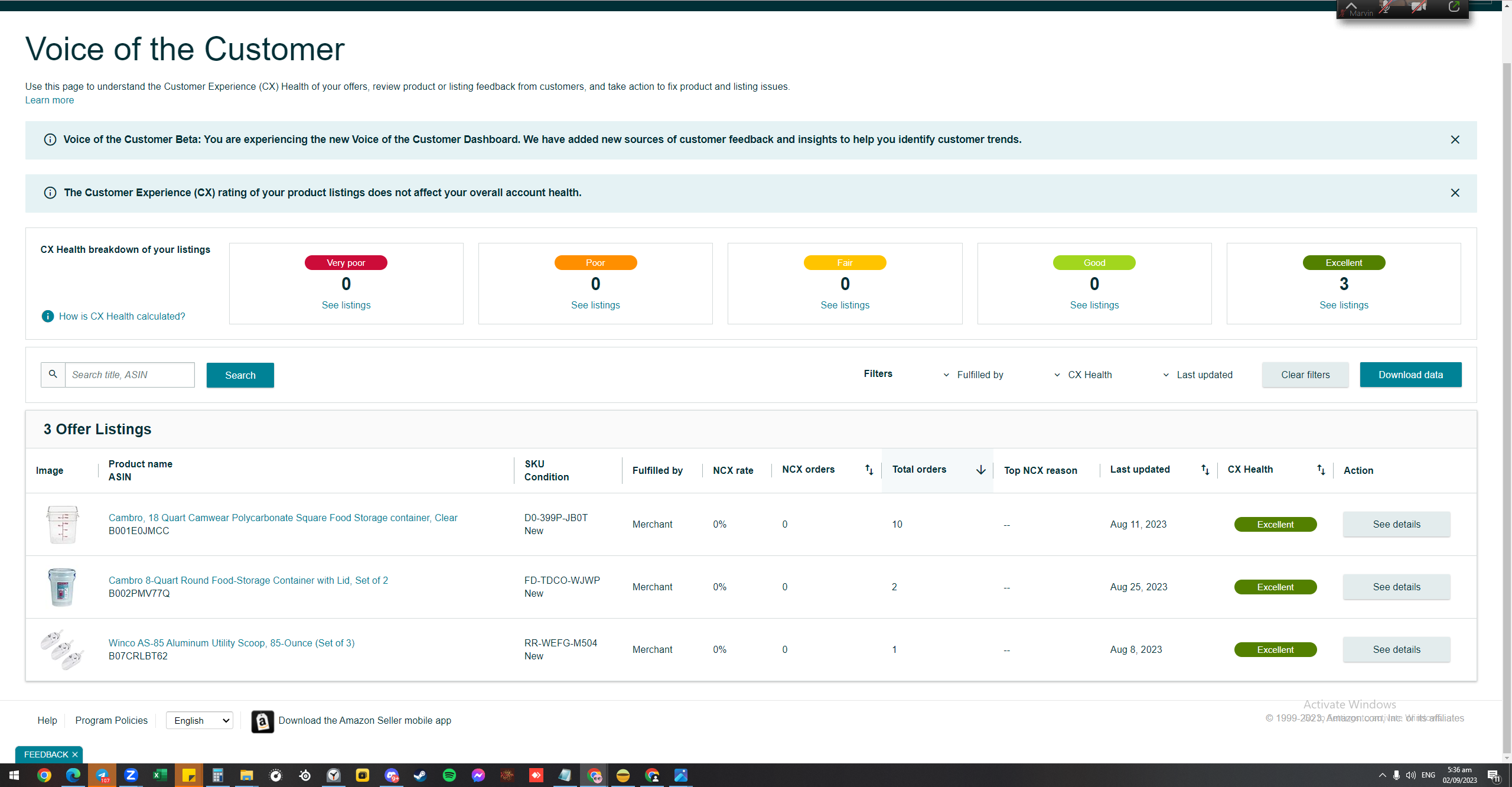Viewport: 1512px width, 787px height.
Task: Open the Calculator app in taskbar
Action: [x=218, y=775]
